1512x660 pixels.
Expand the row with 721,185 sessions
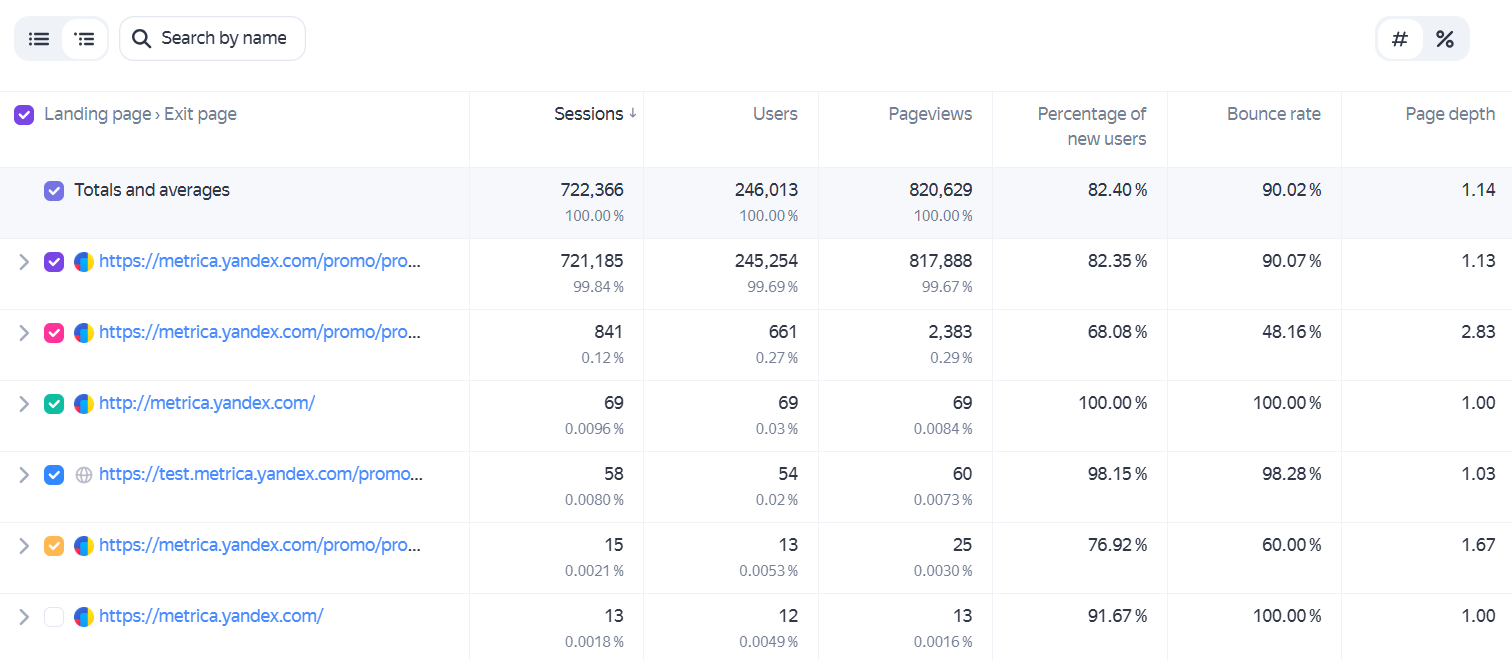(24, 262)
